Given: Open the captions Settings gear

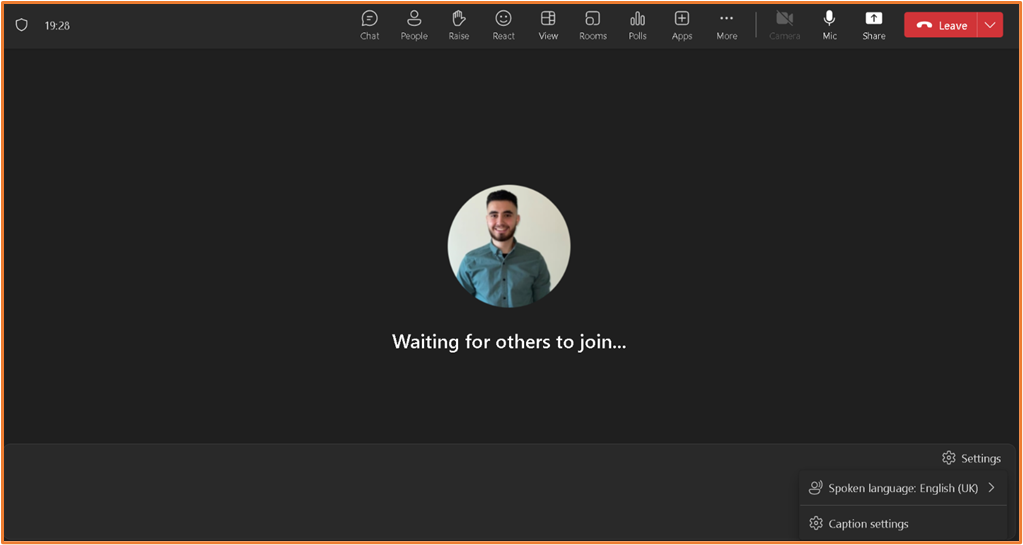Looking at the screenshot, I should [x=971, y=458].
